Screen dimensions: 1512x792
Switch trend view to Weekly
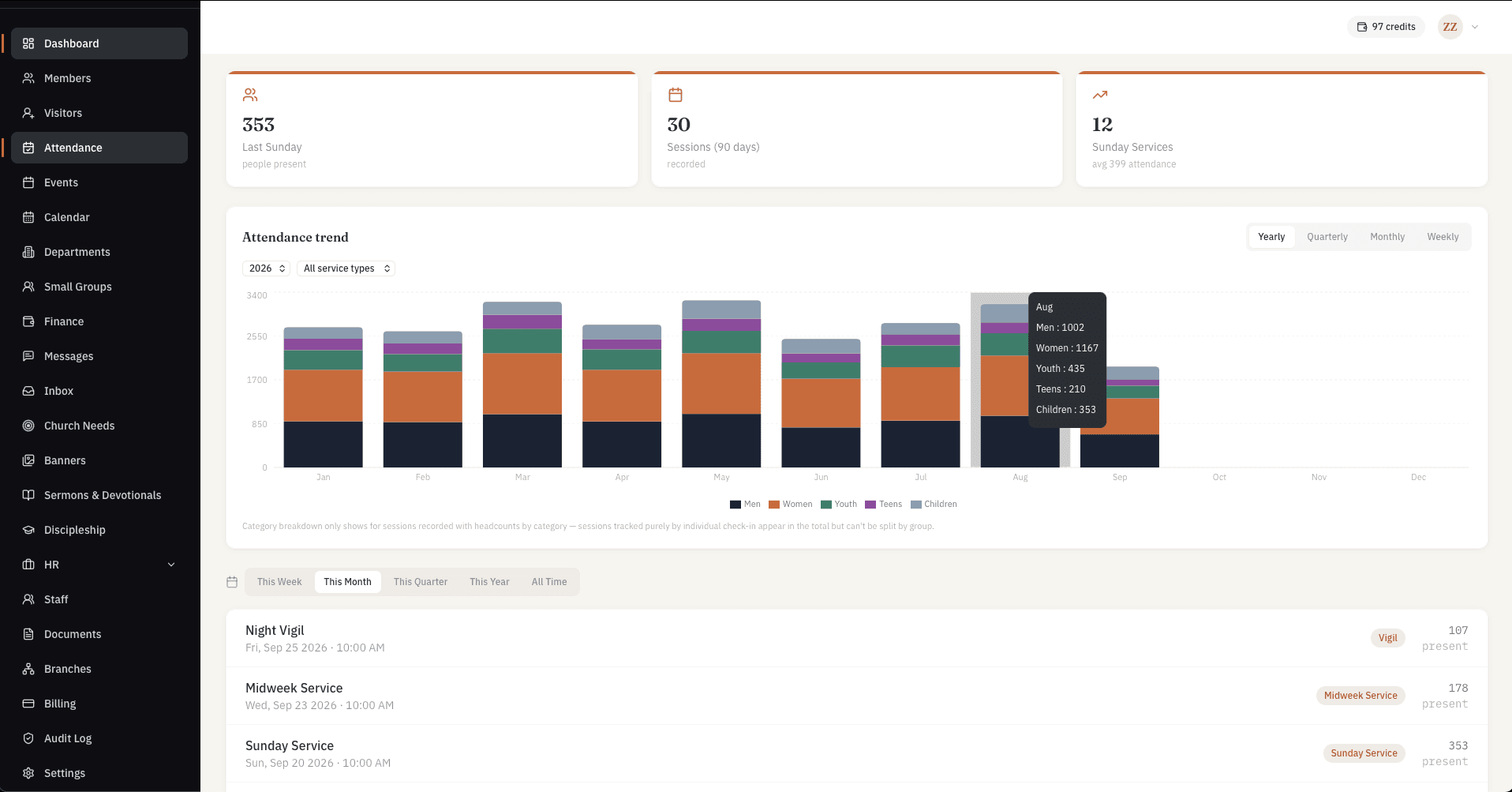pyautogui.click(x=1443, y=237)
